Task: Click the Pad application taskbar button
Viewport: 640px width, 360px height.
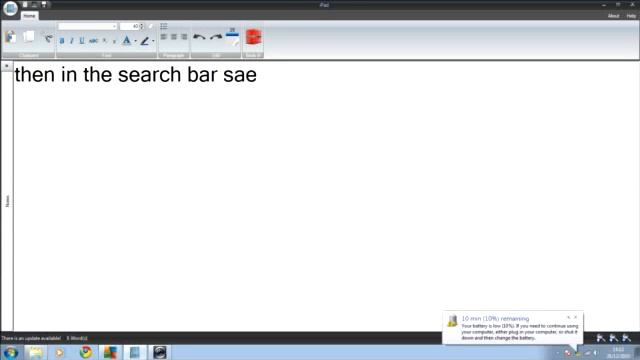Action: pos(134,352)
